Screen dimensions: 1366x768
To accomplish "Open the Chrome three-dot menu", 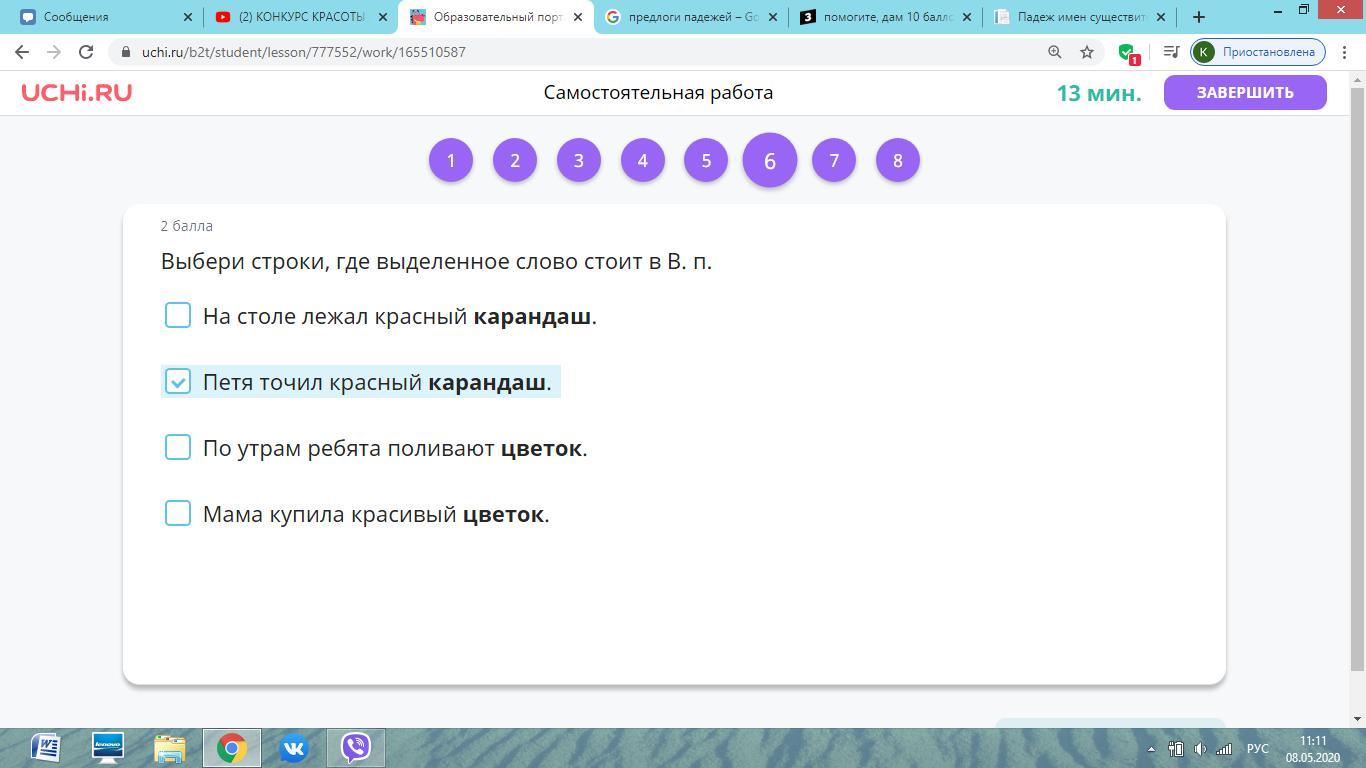I will 1345,52.
